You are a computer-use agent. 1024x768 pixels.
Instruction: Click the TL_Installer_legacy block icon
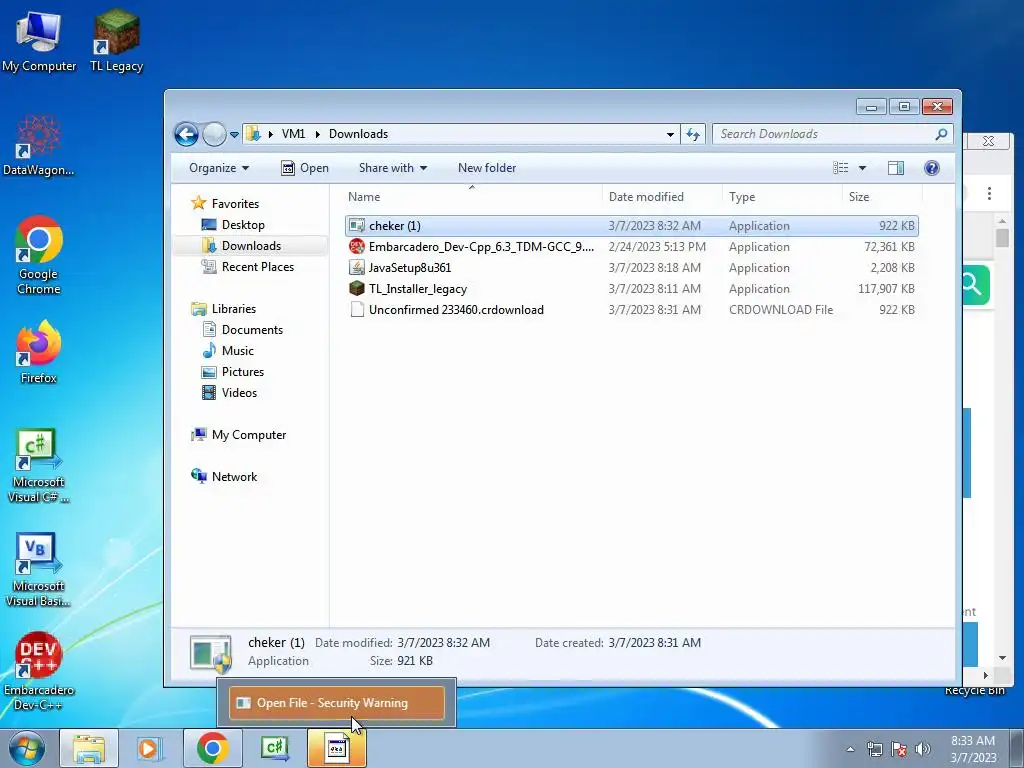pos(357,289)
